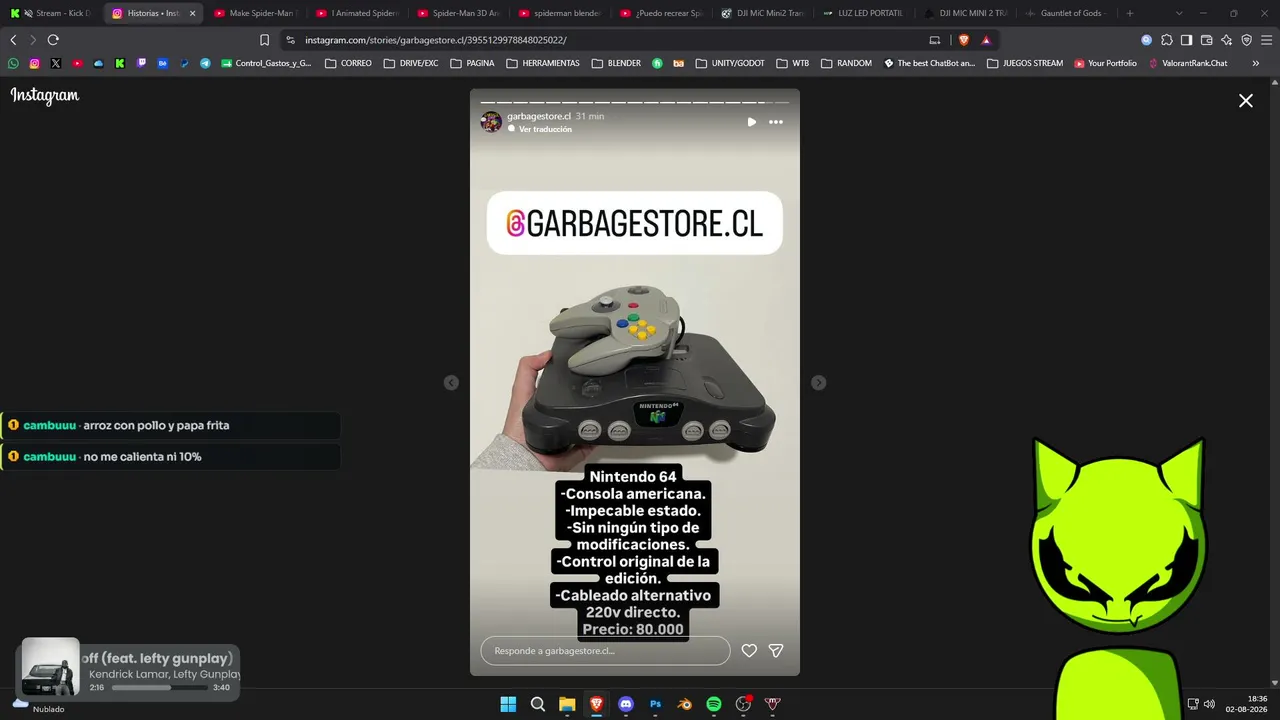This screenshot has width=1280, height=720.
Task: Open the tab search dropdown arrow
Action: (x=1179, y=13)
